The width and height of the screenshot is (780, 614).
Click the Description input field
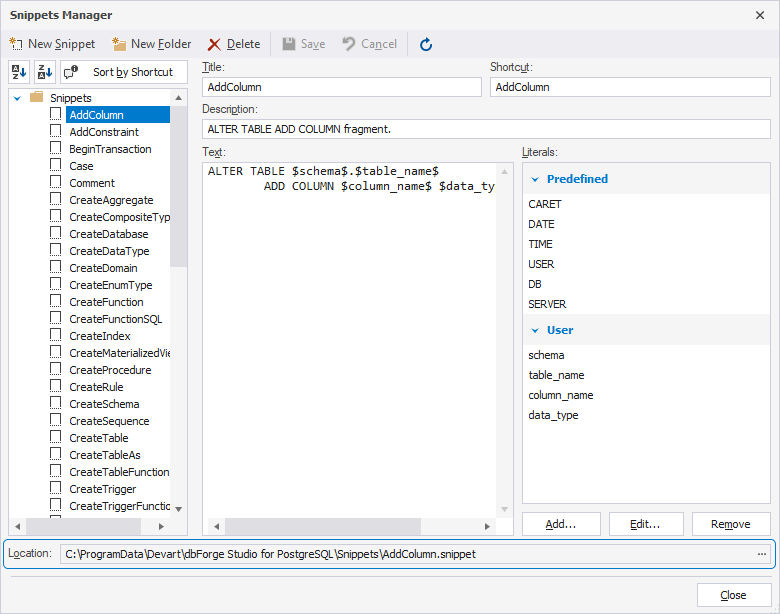[486, 129]
